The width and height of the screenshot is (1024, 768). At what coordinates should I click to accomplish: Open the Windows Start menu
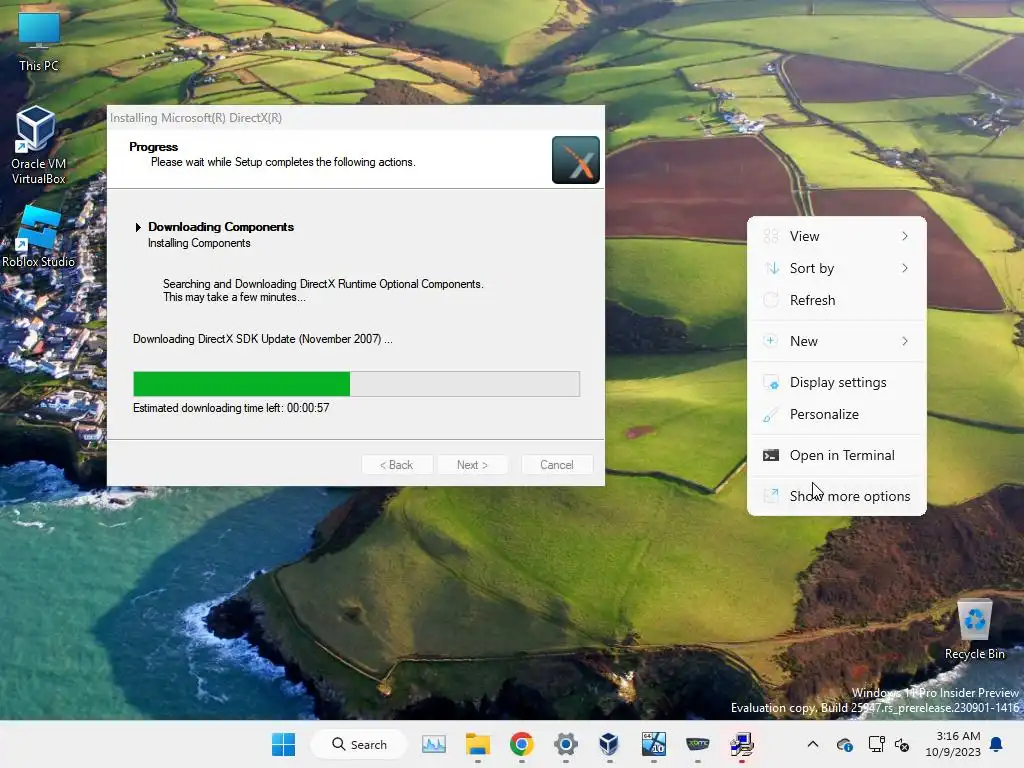tap(283, 744)
